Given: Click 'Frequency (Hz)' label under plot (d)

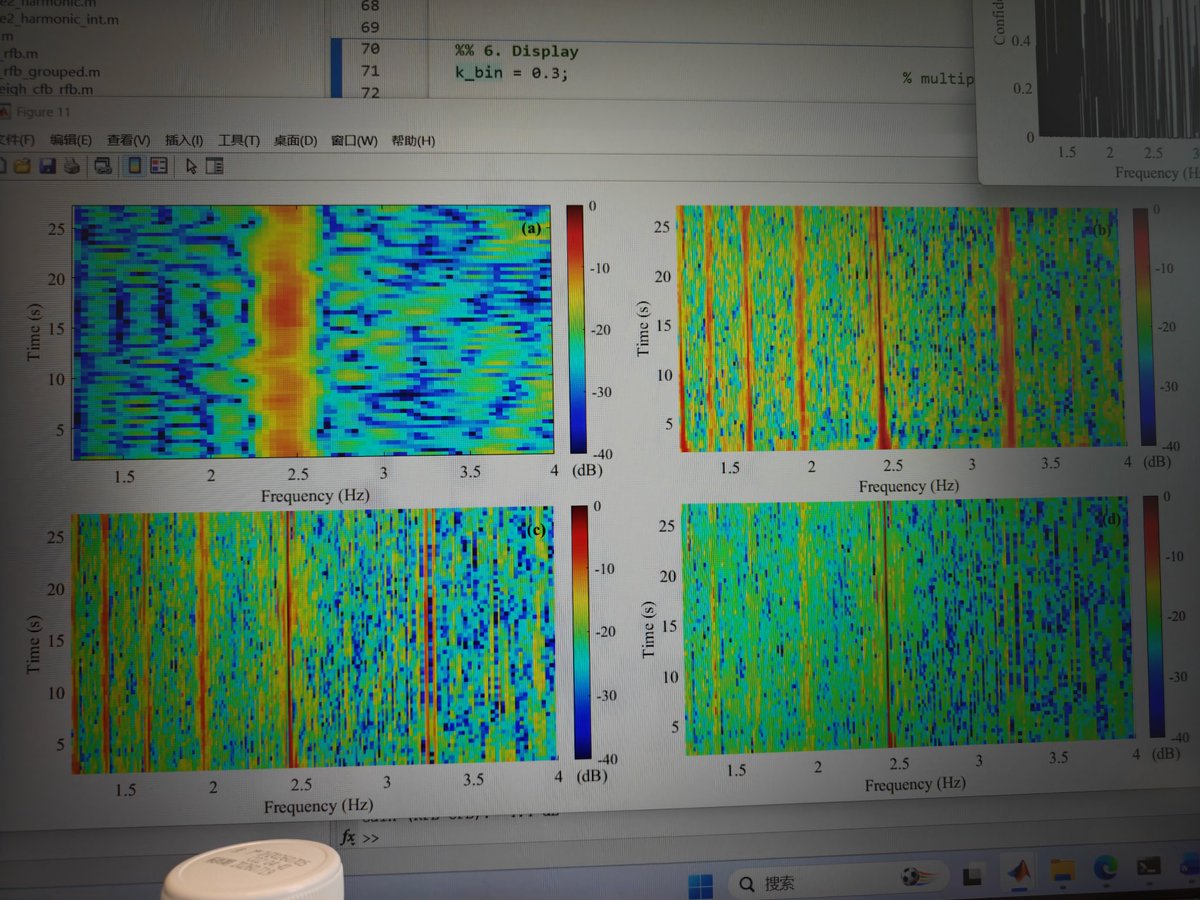Looking at the screenshot, I should (915, 784).
